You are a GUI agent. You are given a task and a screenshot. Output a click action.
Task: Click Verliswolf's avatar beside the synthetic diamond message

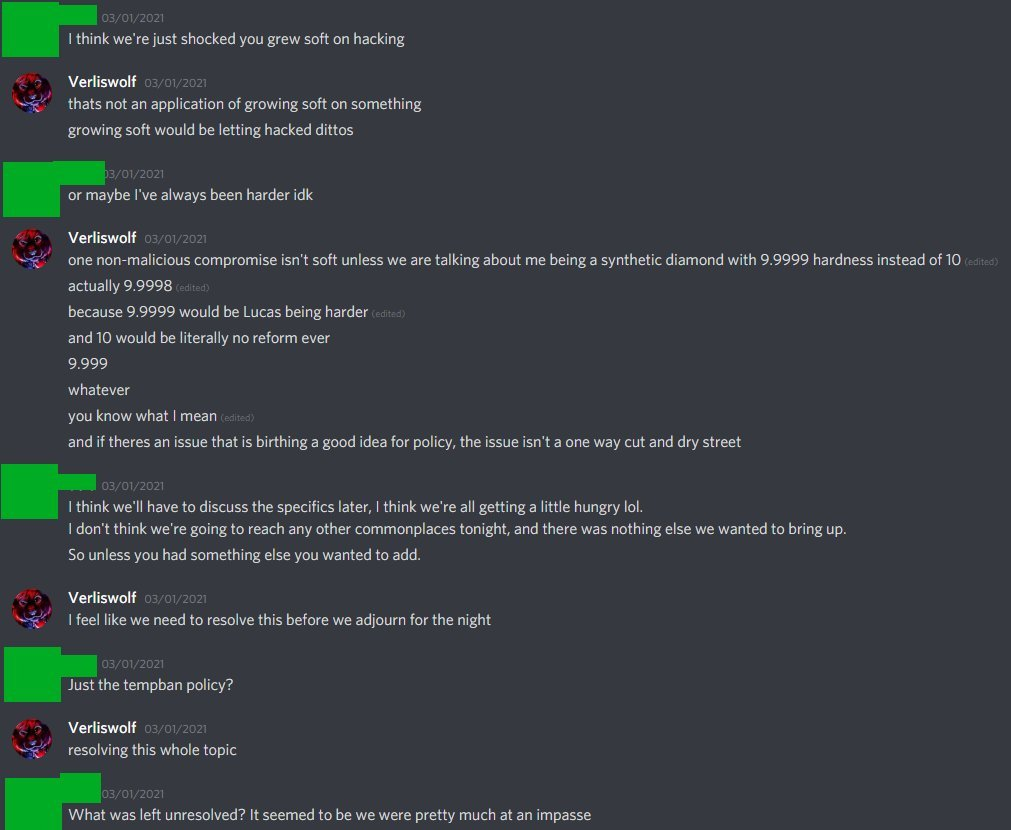(32, 249)
